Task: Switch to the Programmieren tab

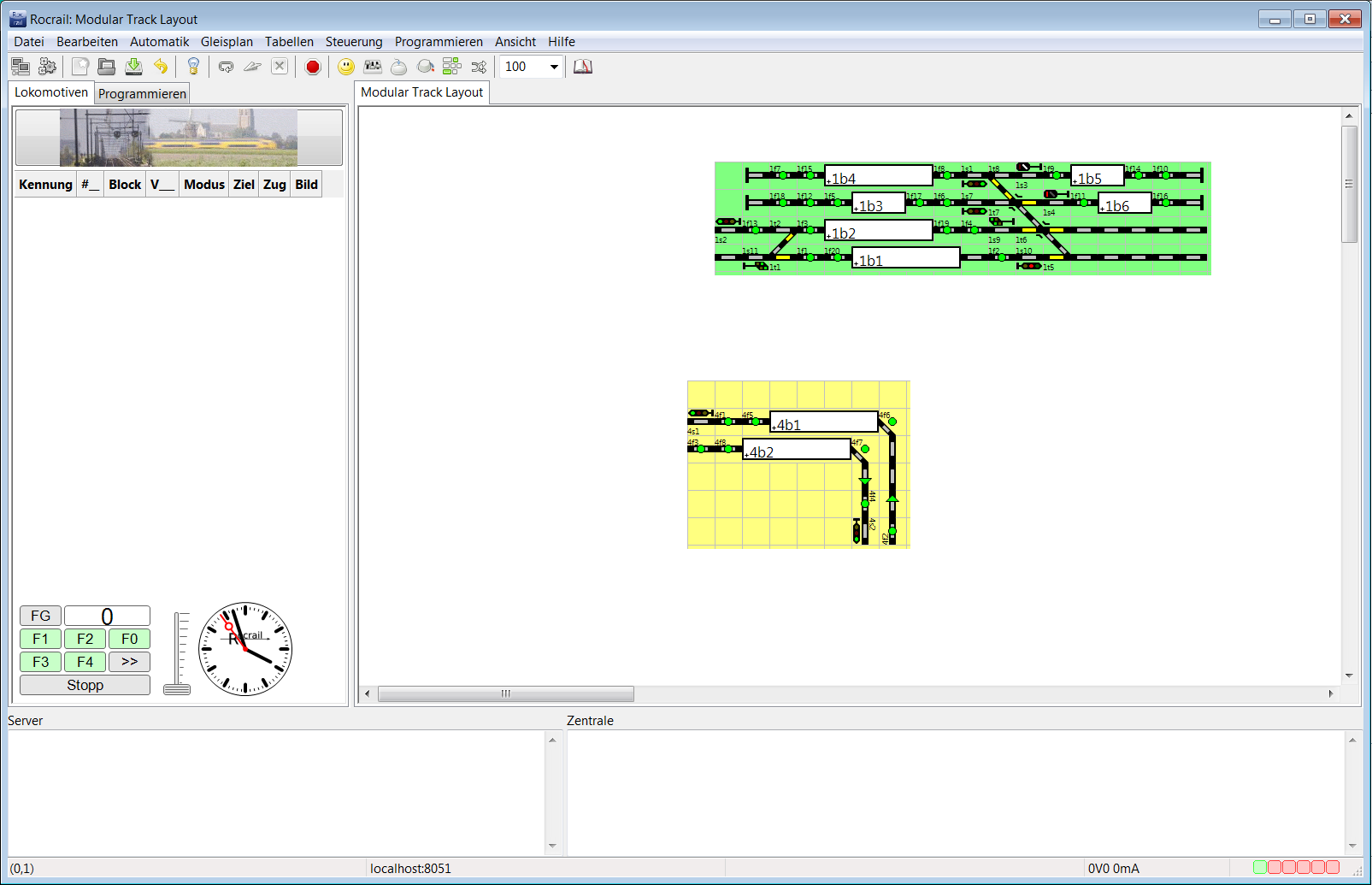Action: 142,94
